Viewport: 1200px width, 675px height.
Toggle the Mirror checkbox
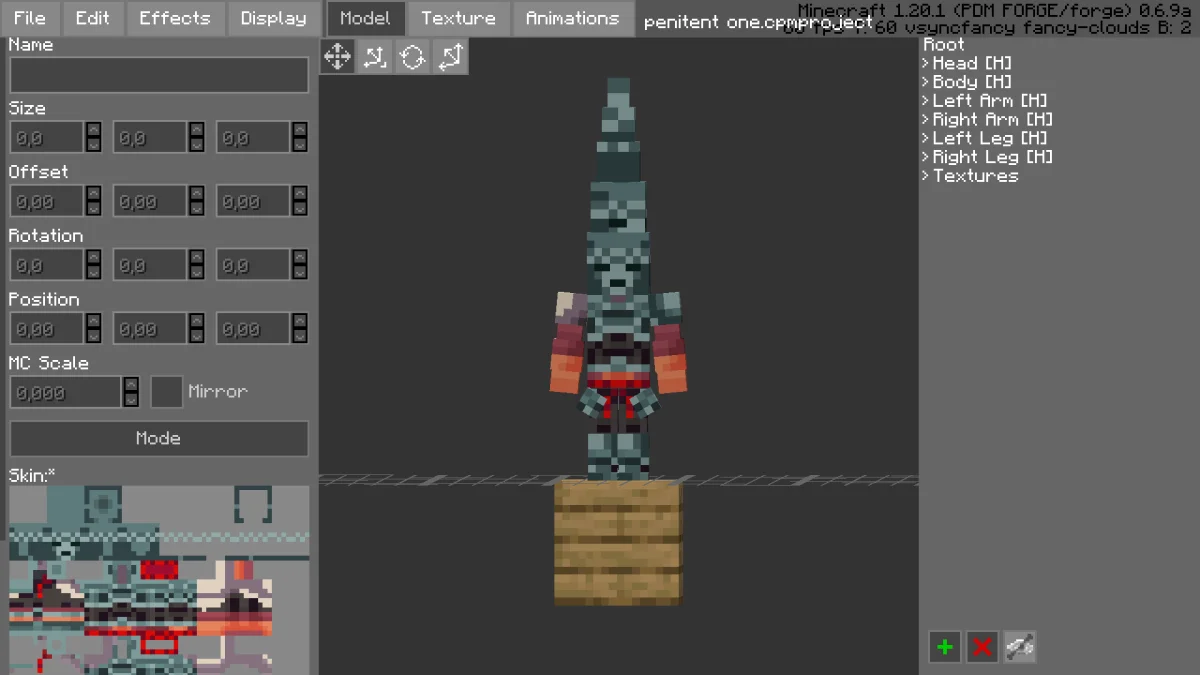[x=166, y=392]
